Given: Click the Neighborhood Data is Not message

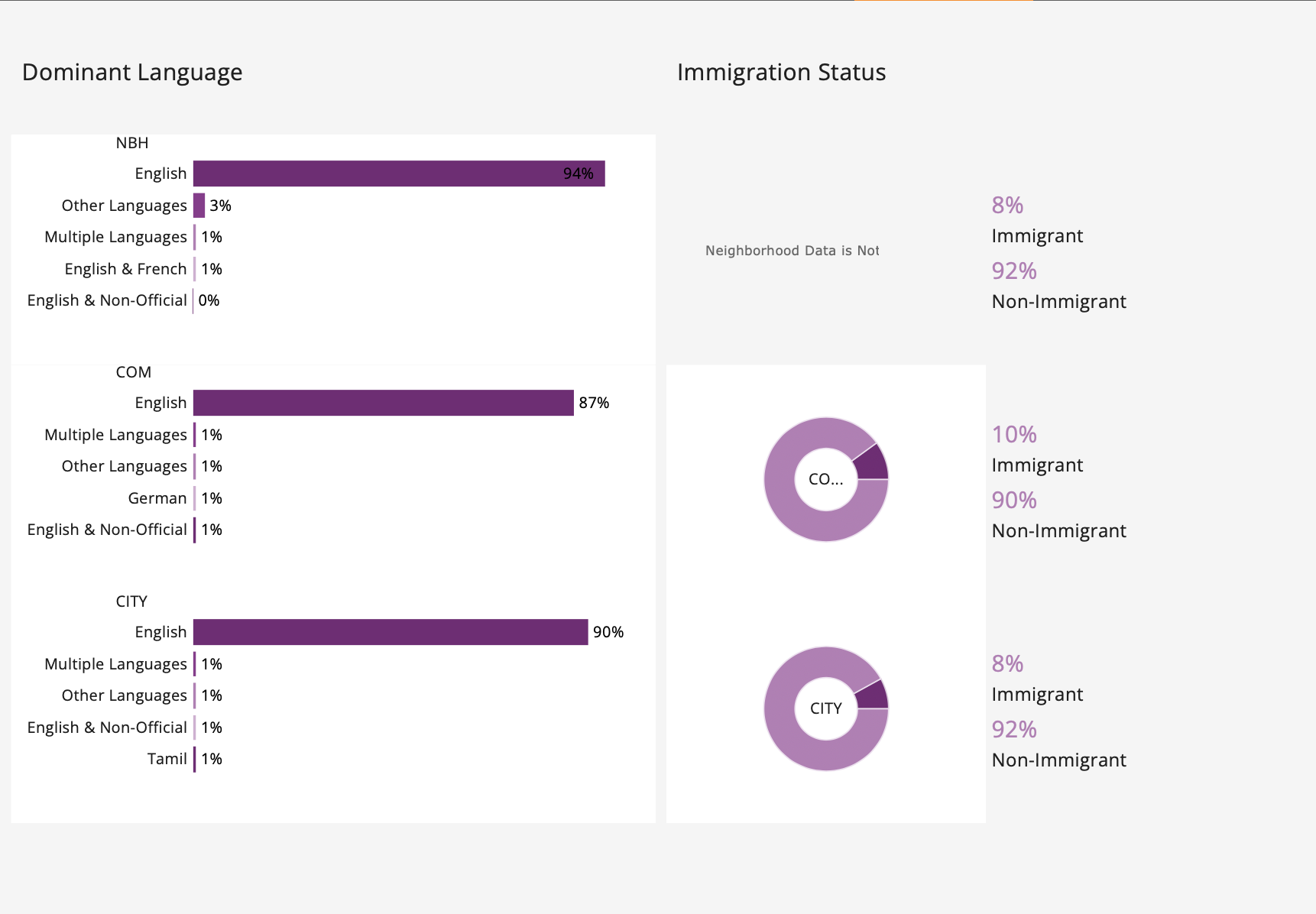Looking at the screenshot, I should (x=792, y=251).
